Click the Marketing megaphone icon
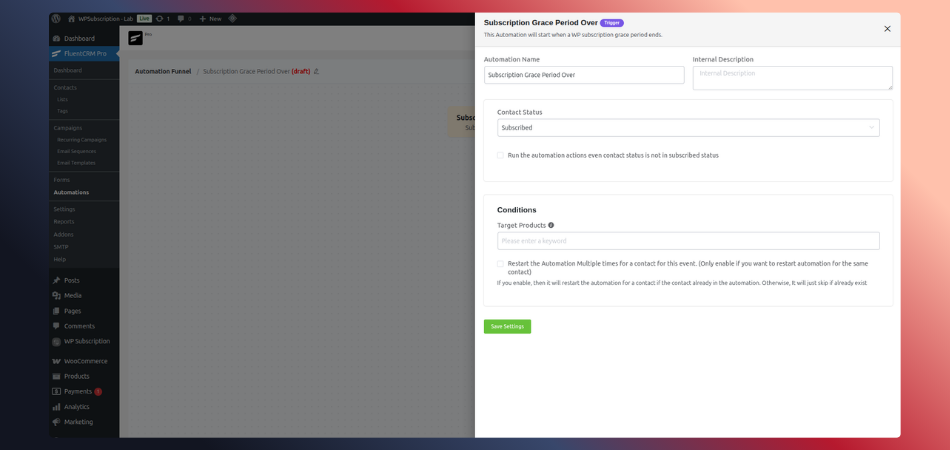 coord(56,422)
